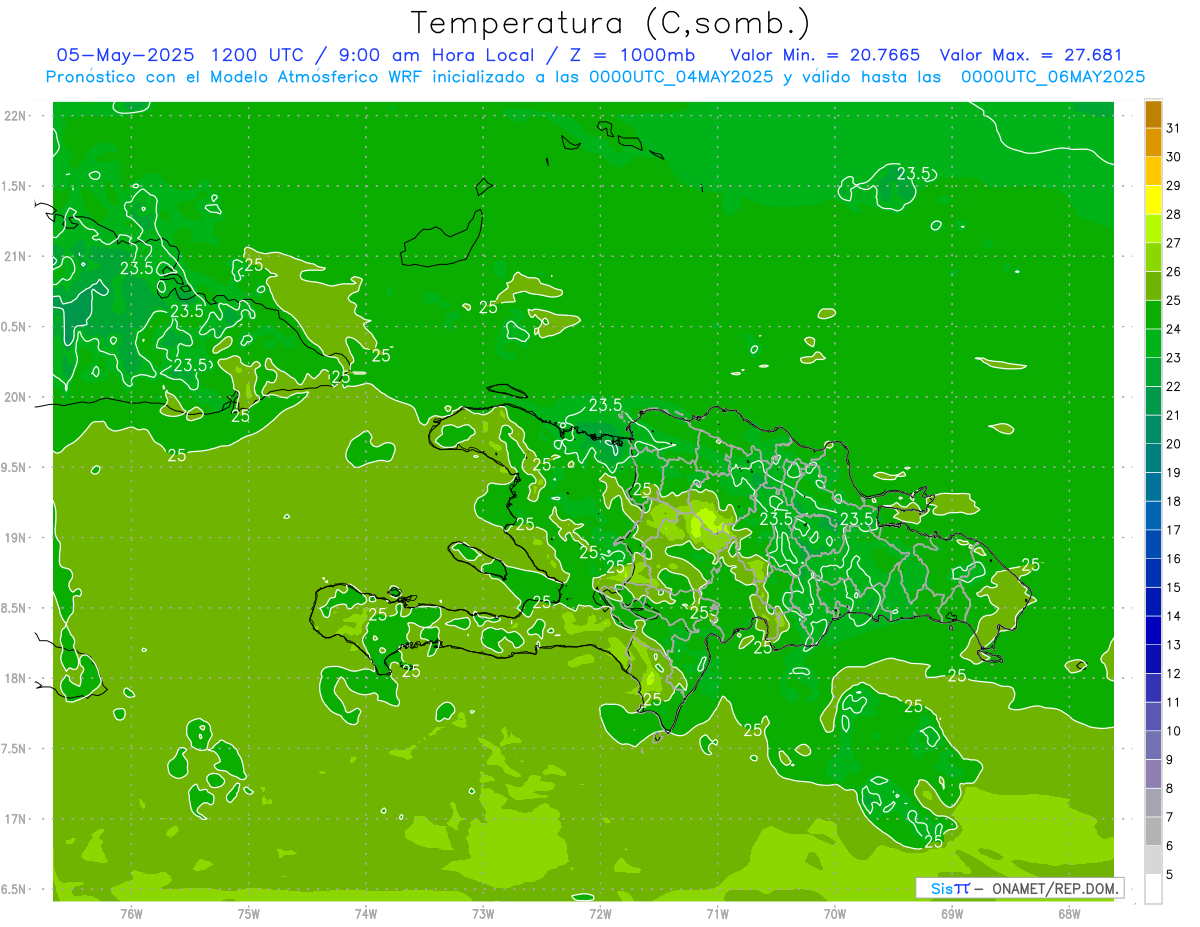Screen dimensions: 1200x927
Task: Select '0000UTC_06MAY2025' valid-until time text
Action: click(x=1053, y=77)
